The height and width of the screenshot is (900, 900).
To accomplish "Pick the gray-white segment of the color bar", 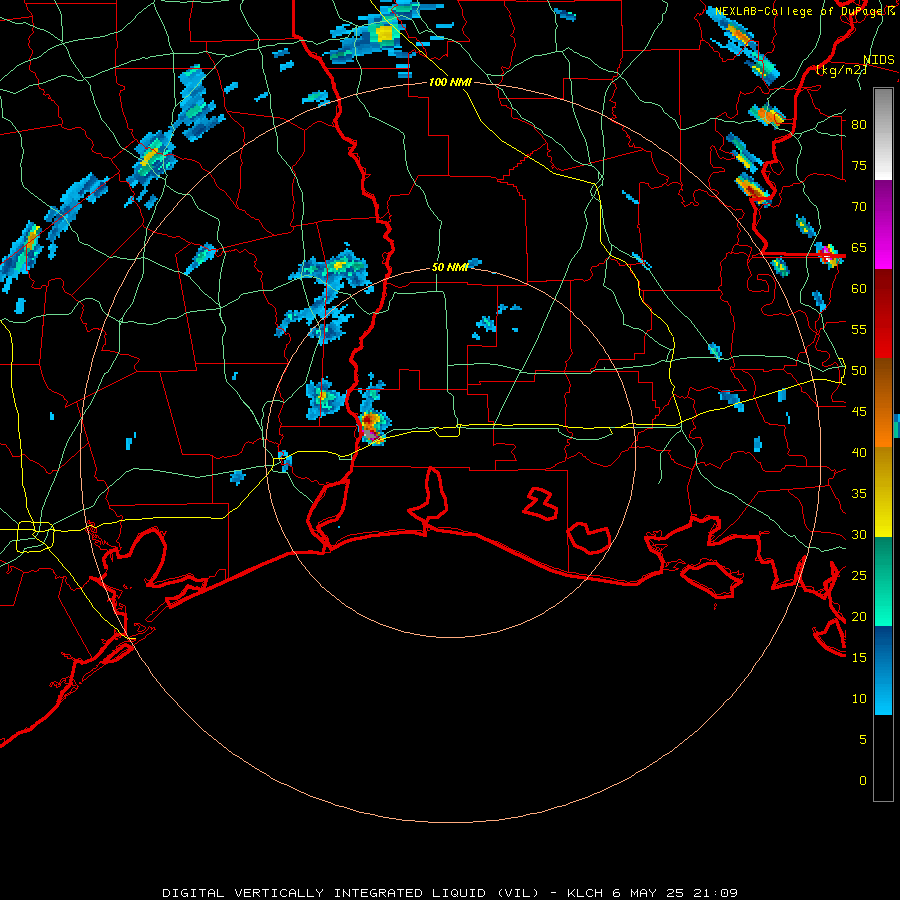I will 883,134.
